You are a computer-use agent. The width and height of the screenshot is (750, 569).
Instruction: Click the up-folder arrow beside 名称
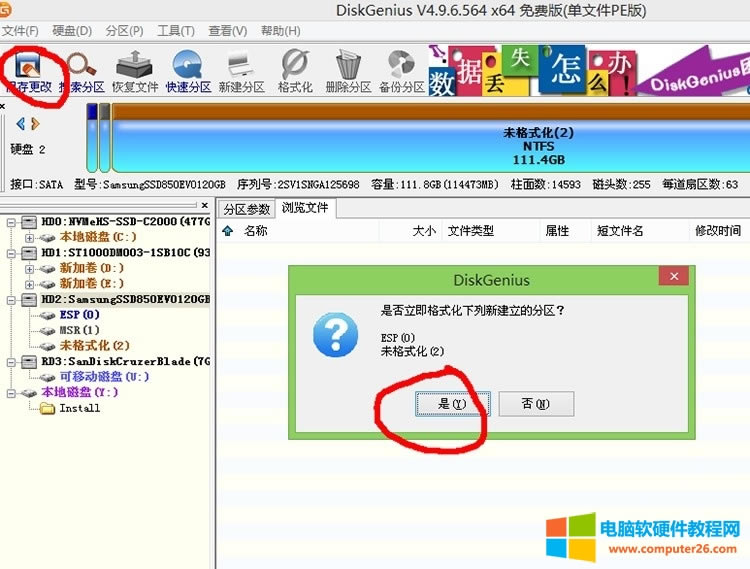pyautogui.click(x=228, y=231)
